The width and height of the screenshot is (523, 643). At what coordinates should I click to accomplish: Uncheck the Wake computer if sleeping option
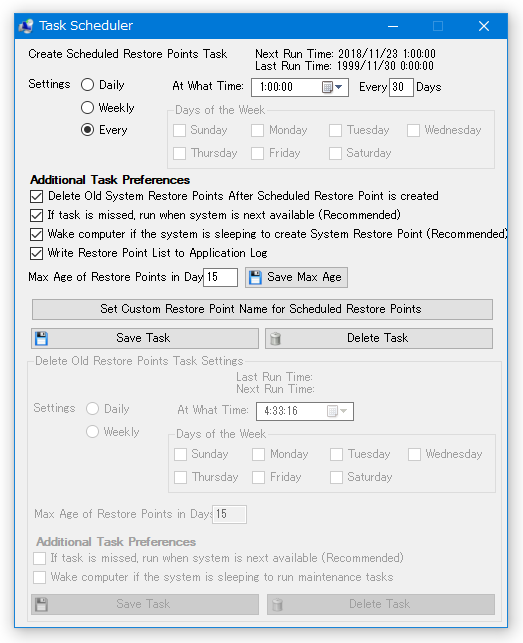coord(37,235)
